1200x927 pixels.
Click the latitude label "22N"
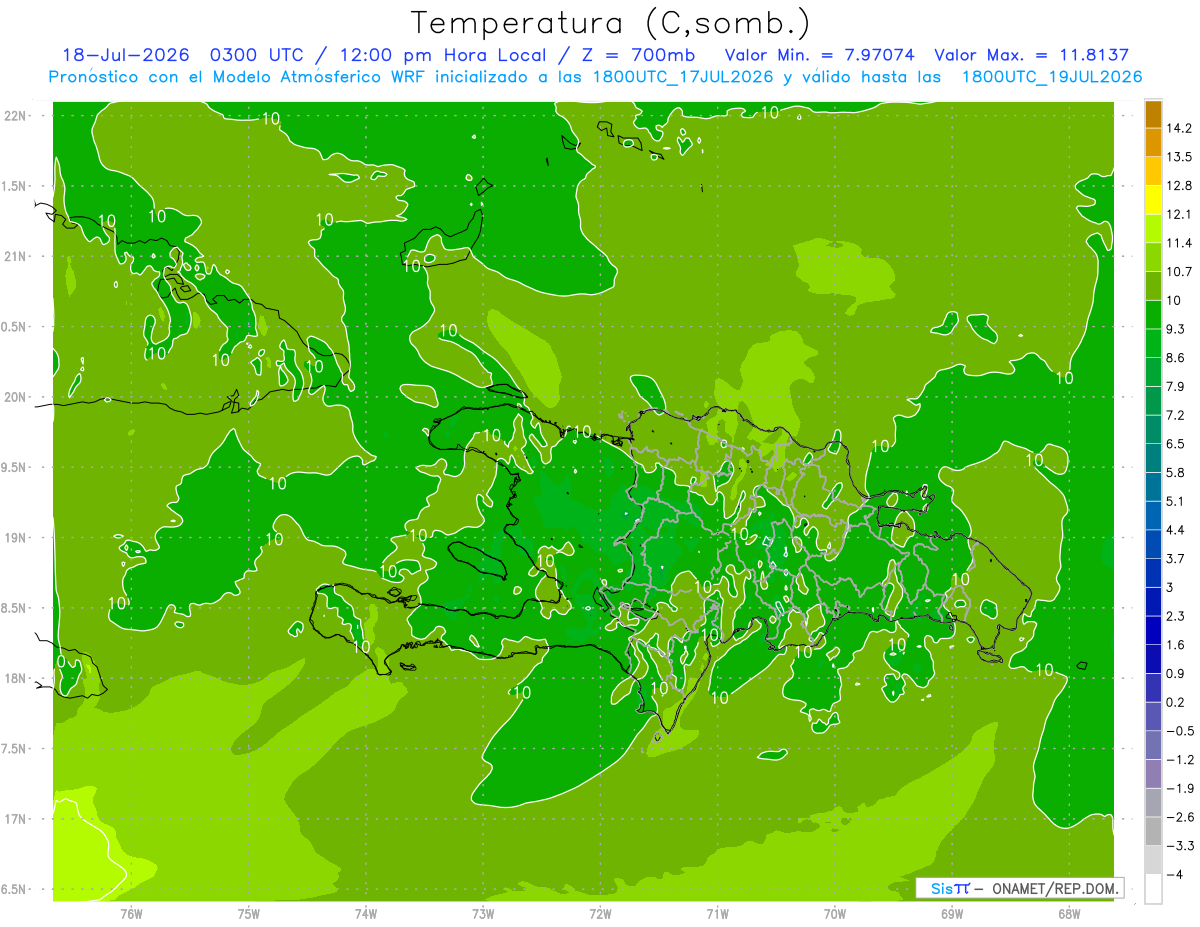(x=14, y=116)
